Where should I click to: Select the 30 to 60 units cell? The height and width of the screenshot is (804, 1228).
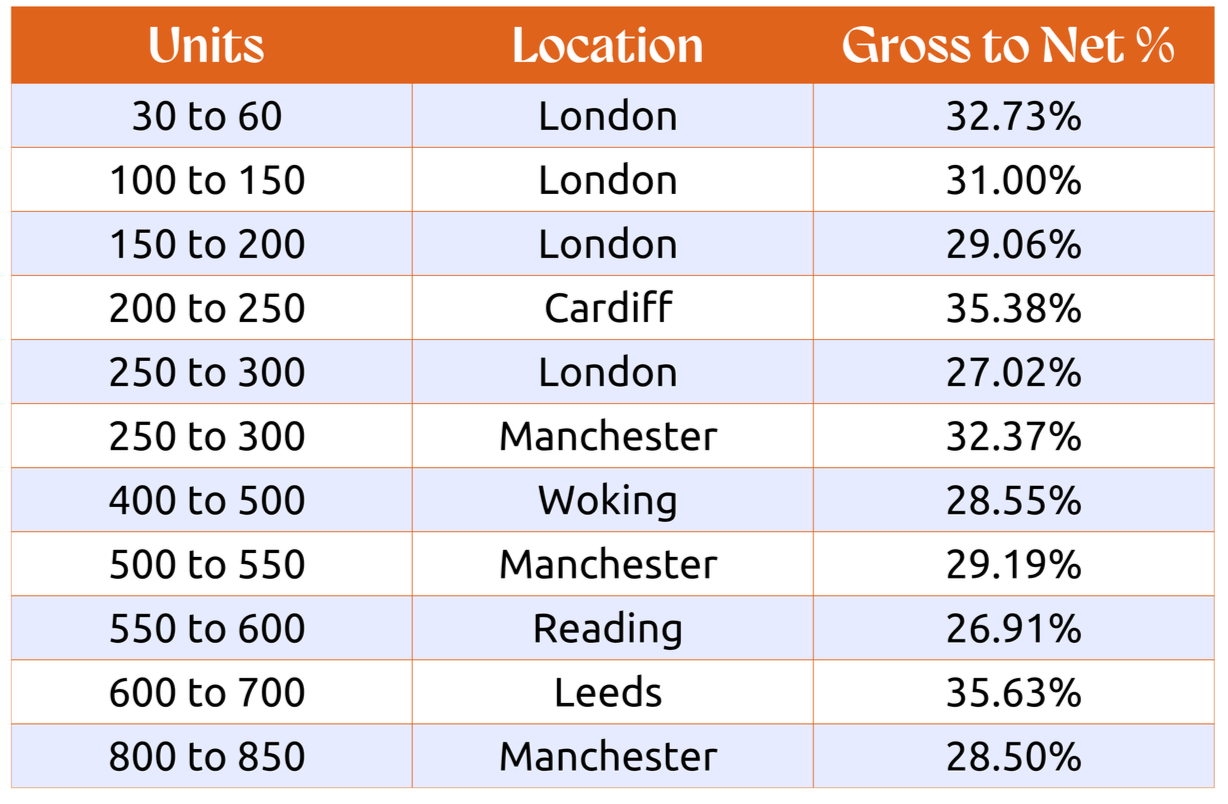pyautogui.click(x=207, y=116)
